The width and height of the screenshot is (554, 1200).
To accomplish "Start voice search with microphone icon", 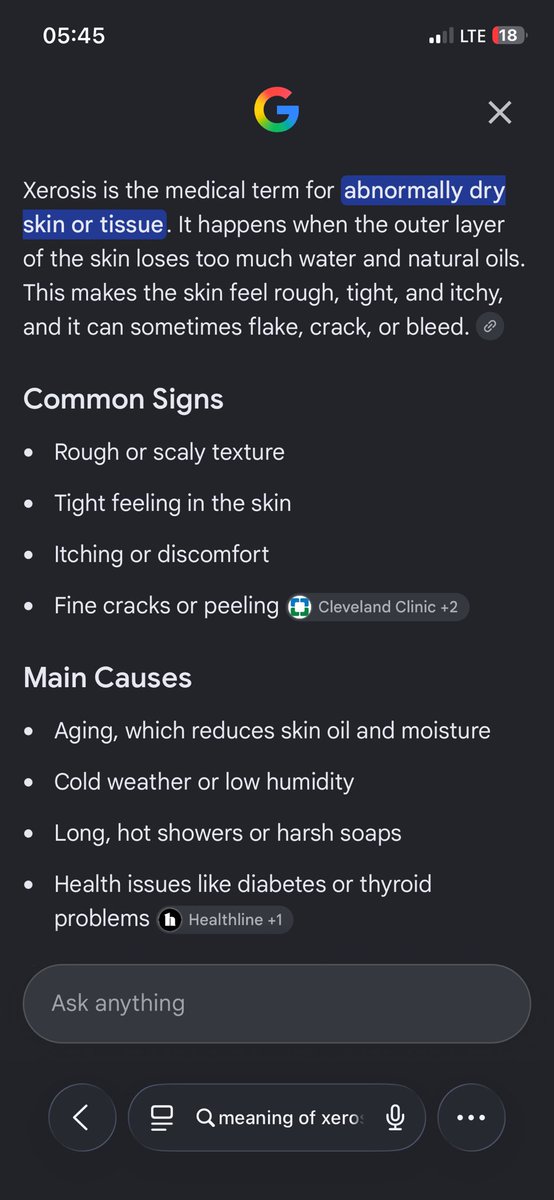I will 395,1118.
